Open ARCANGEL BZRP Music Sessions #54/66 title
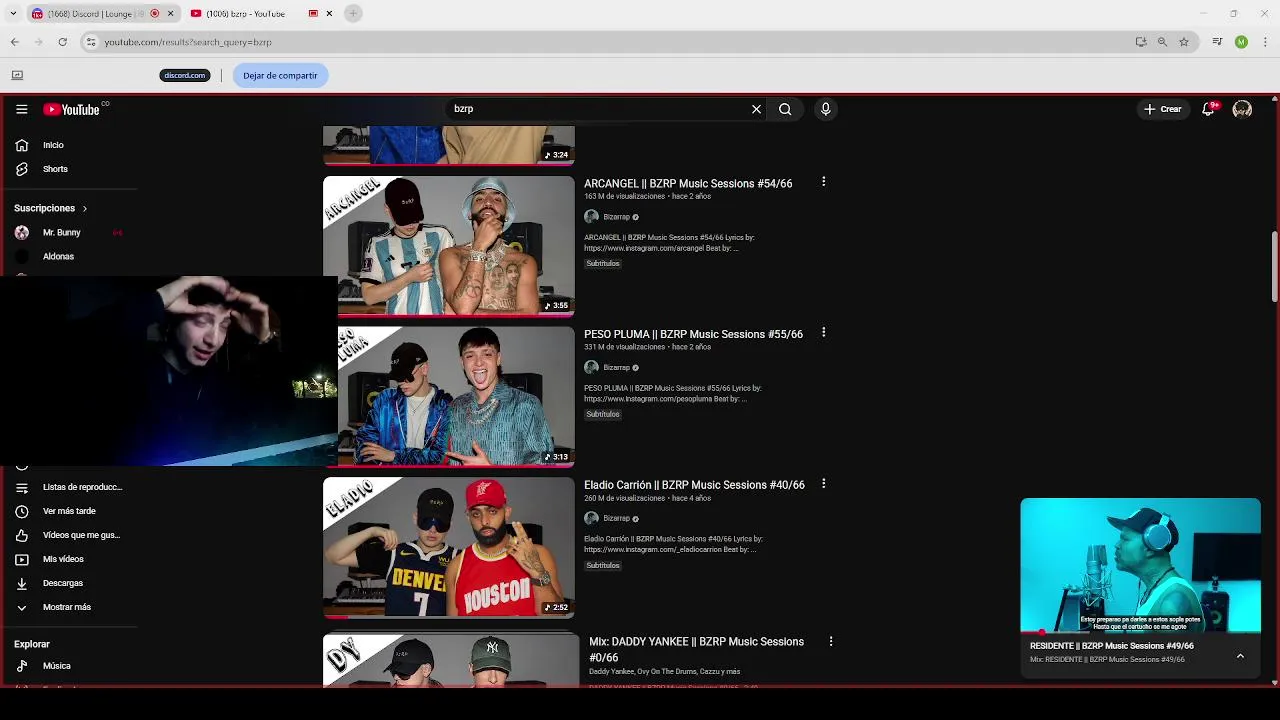1280x720 pixels. pos(688,184)
